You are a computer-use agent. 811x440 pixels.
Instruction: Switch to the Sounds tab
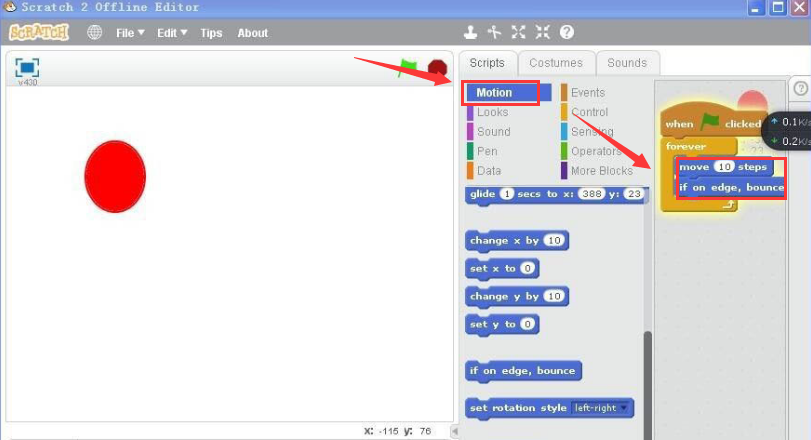pos(627,63)
